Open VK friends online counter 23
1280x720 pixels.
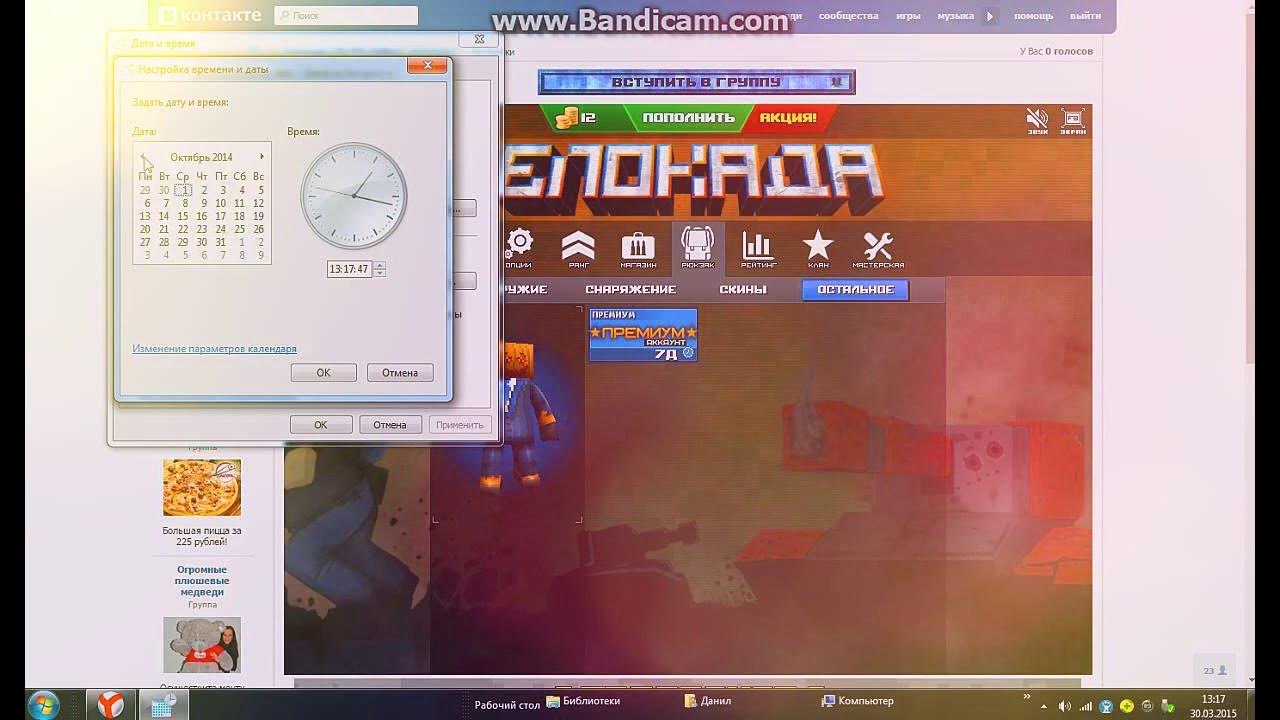(x=1215, y=670)
